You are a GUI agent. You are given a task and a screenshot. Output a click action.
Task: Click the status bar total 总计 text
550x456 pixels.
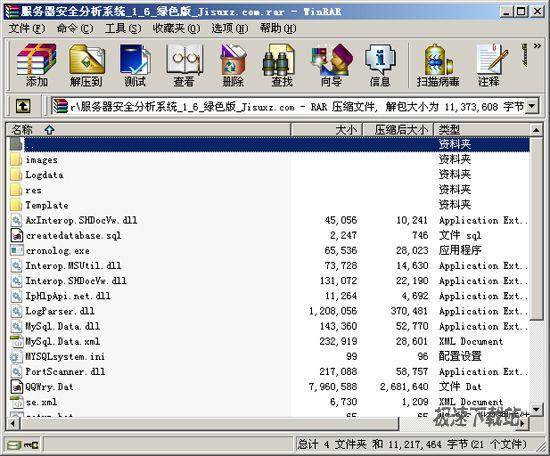point(412,444)
